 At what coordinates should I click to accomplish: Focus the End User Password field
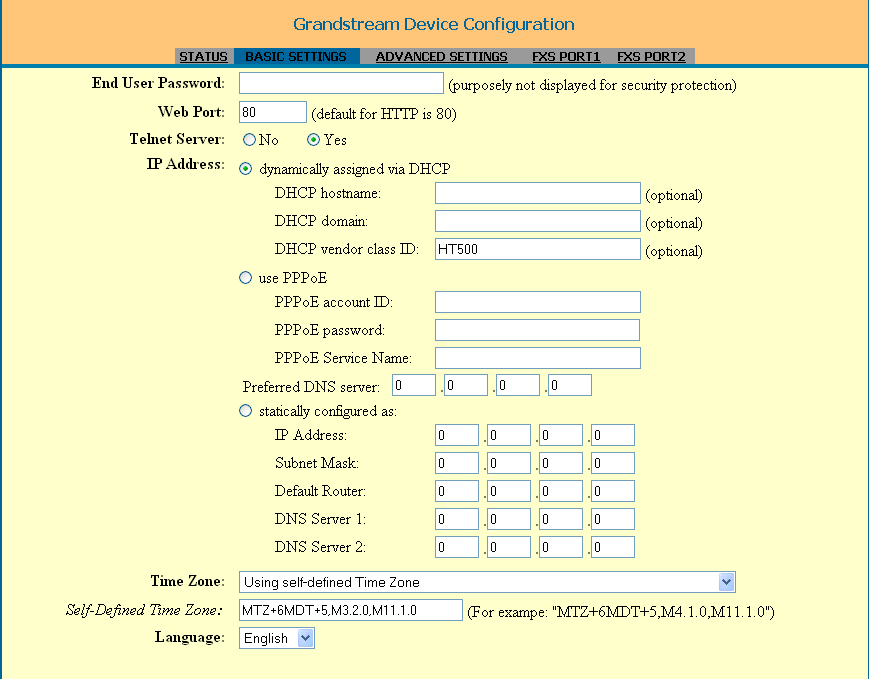(x=341, y=83)
